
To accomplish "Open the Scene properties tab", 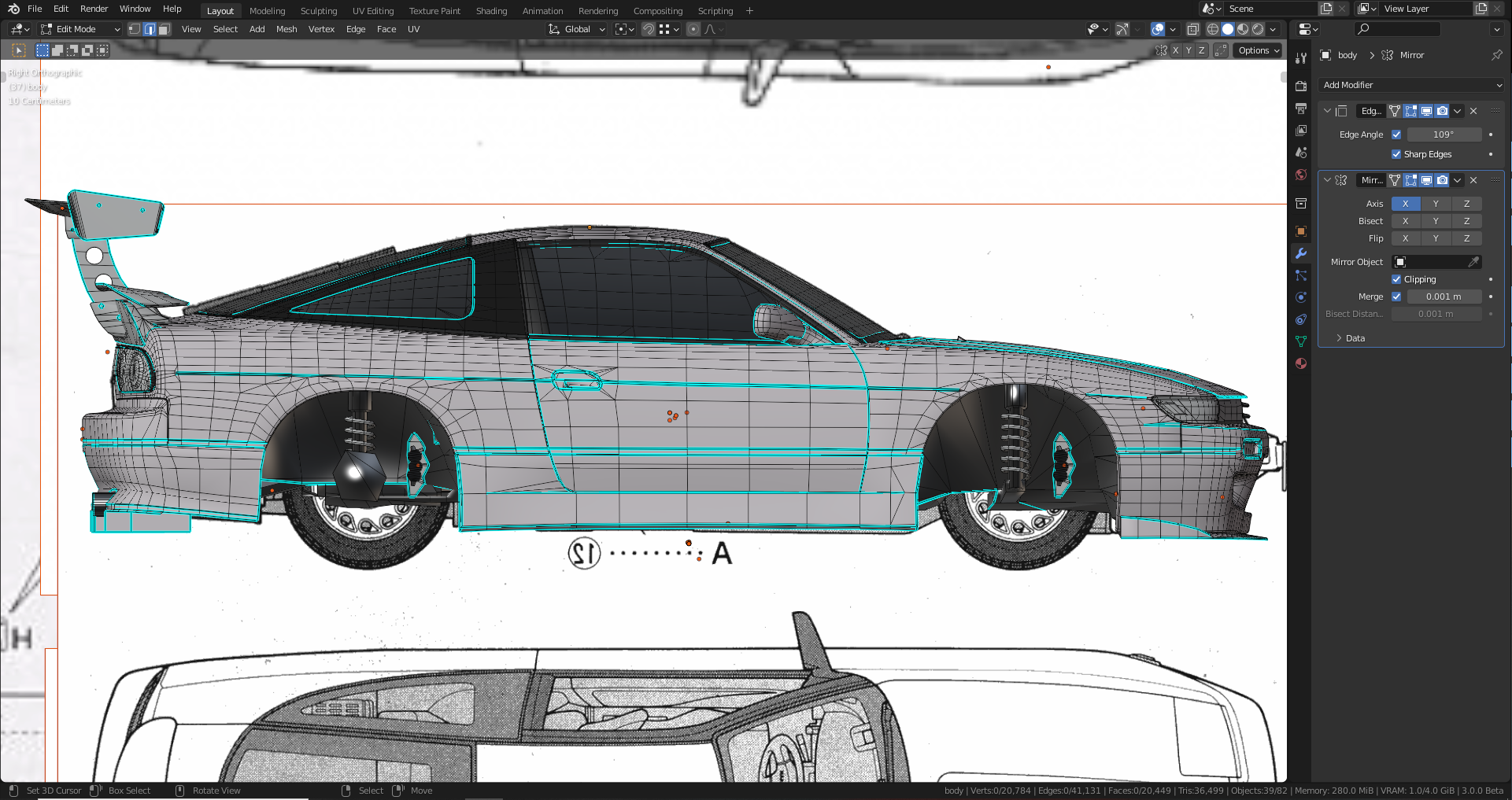I will pos(1301,152).
